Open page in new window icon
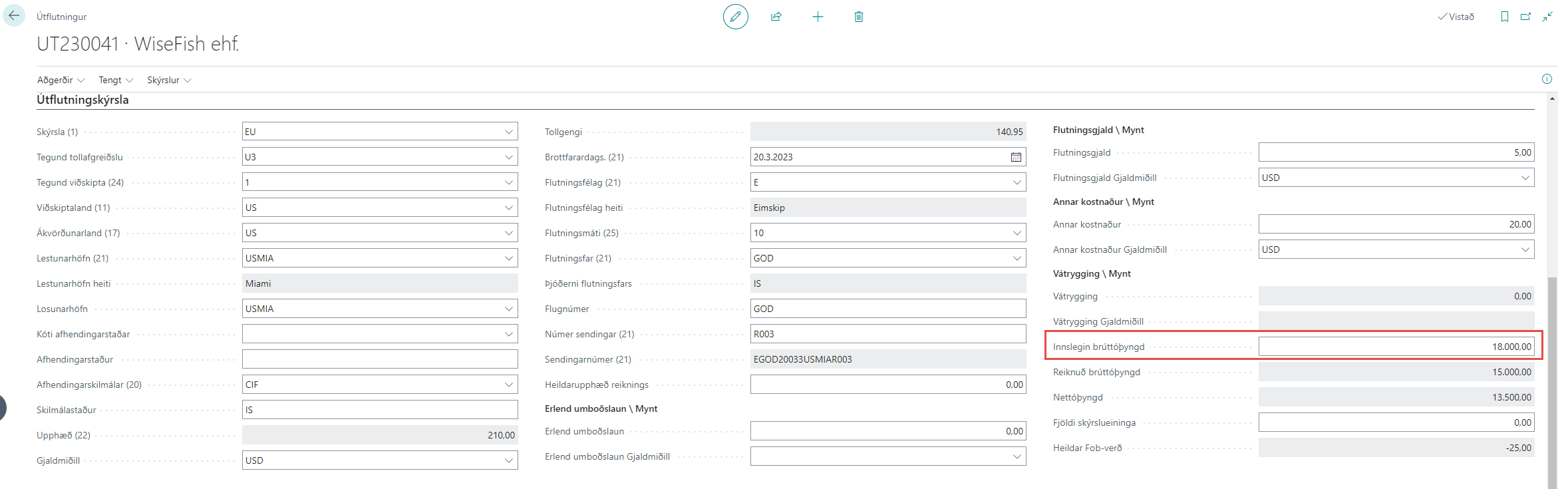Screen dimensions: 1568x489 [x=1526, y=17]
